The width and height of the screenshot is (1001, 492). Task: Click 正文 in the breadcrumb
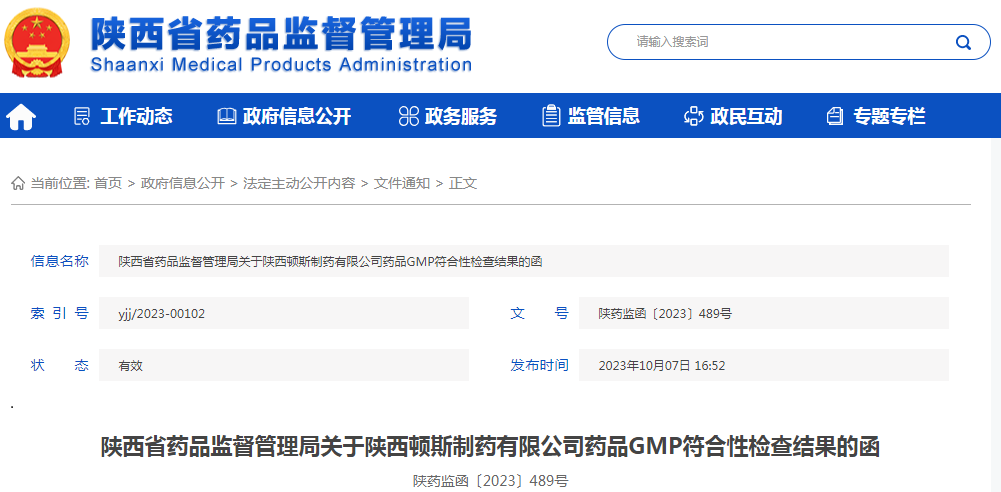click(463, 183)
